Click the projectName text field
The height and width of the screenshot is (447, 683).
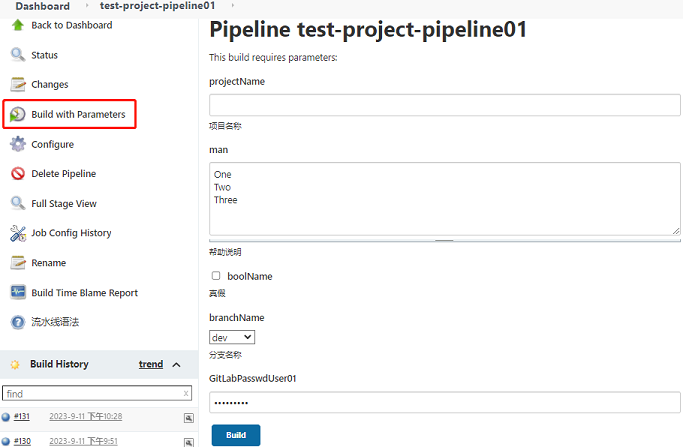[x=444, y=105]
